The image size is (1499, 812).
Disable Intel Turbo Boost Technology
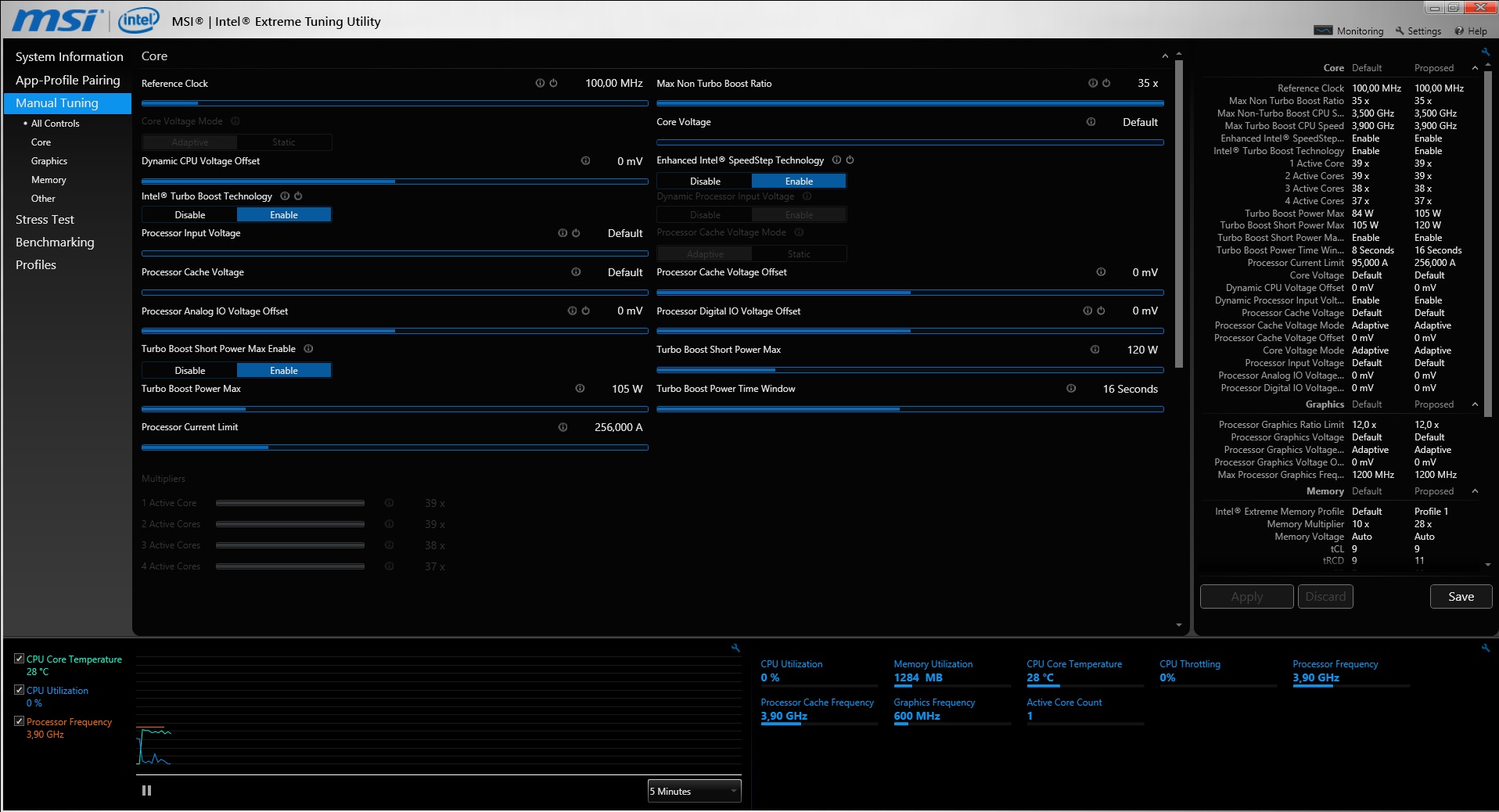[190, 215]
